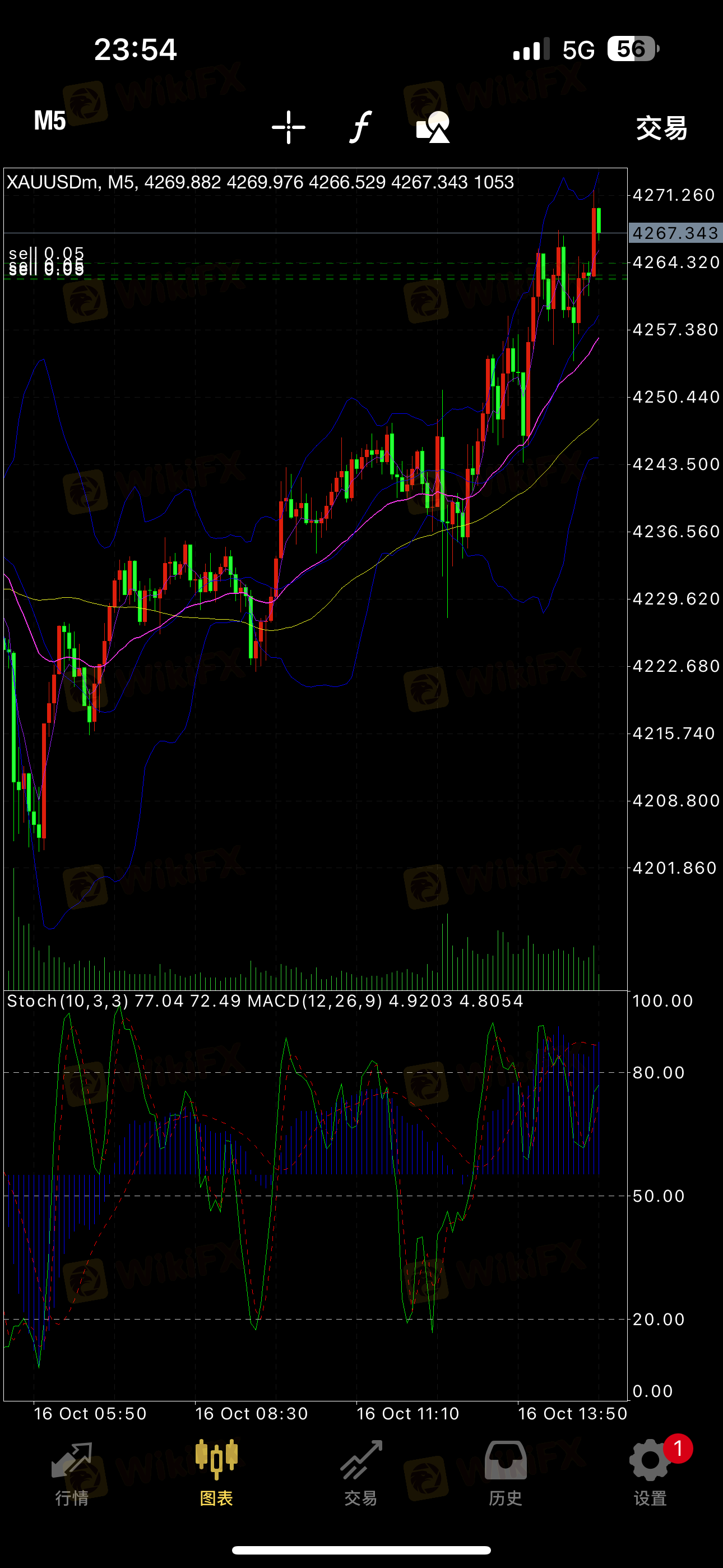Tap the 80.00 level on the stochastic scale

point(659,1072)
